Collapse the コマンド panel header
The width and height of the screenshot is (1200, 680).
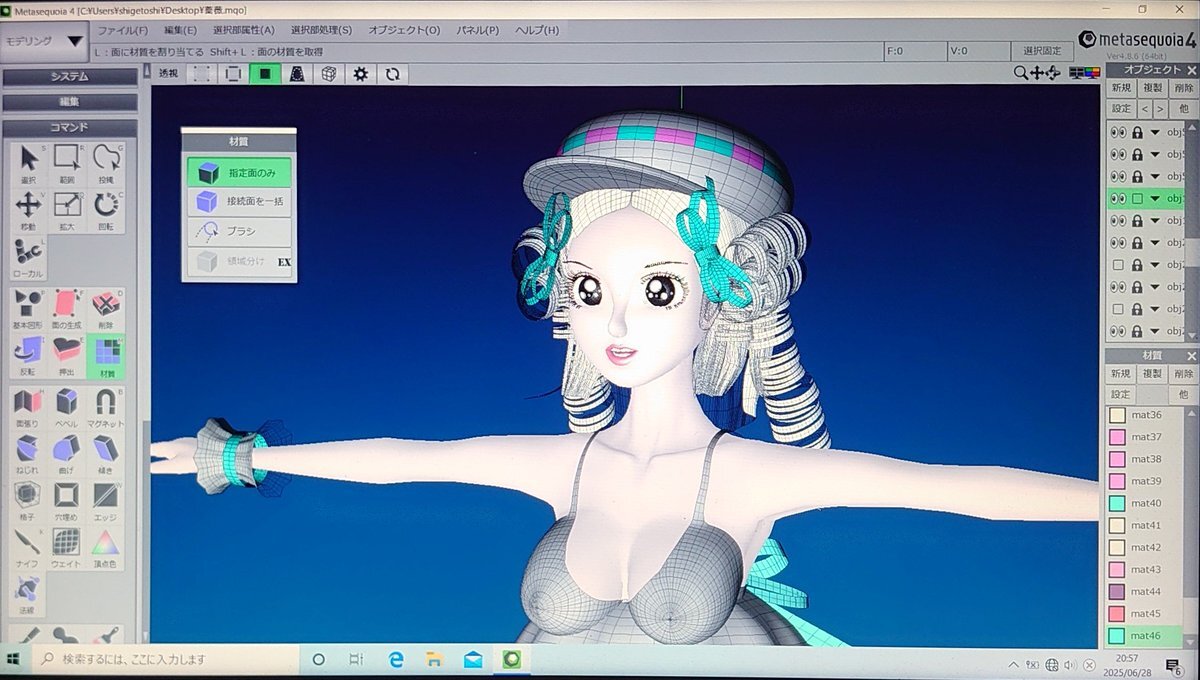pos(70,127)
